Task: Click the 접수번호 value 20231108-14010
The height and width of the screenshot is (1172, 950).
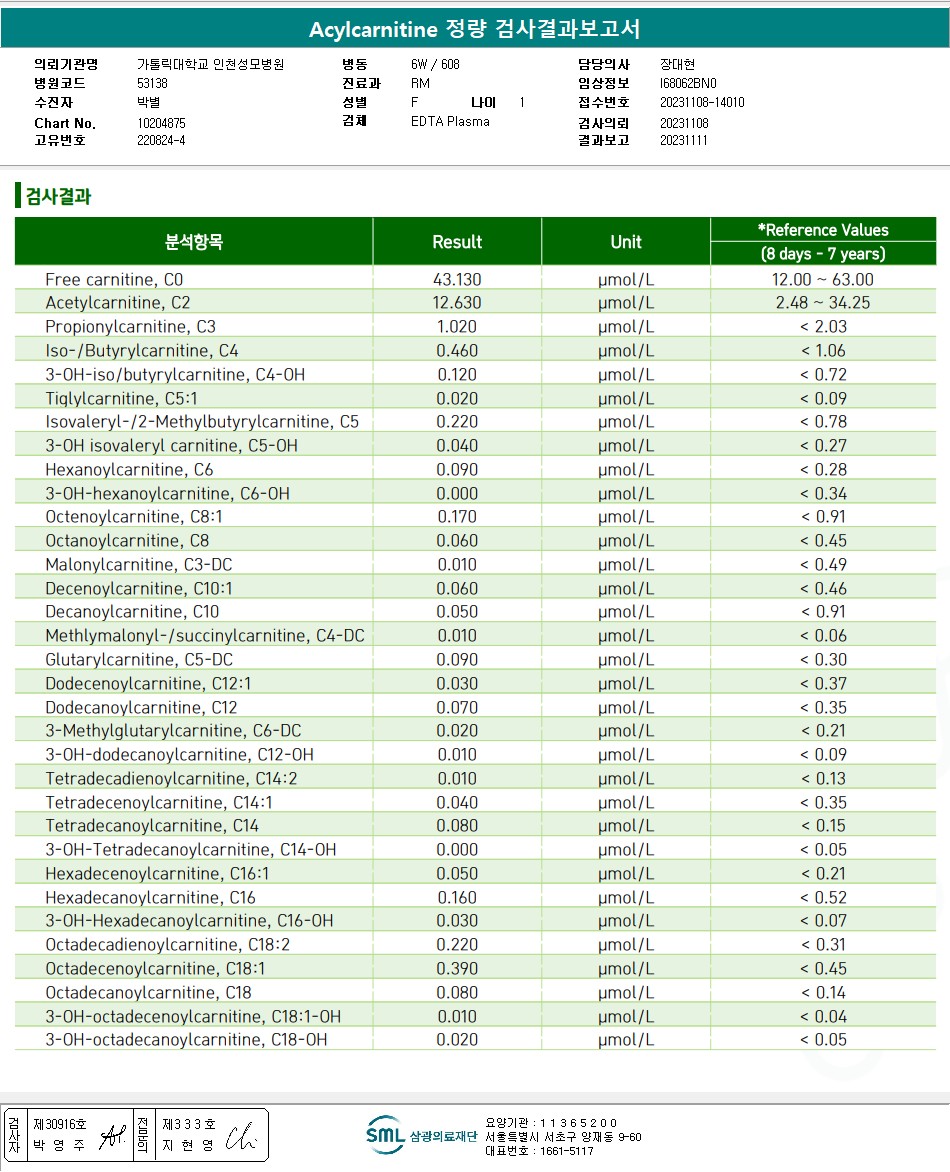Action: tap(702, 102)
